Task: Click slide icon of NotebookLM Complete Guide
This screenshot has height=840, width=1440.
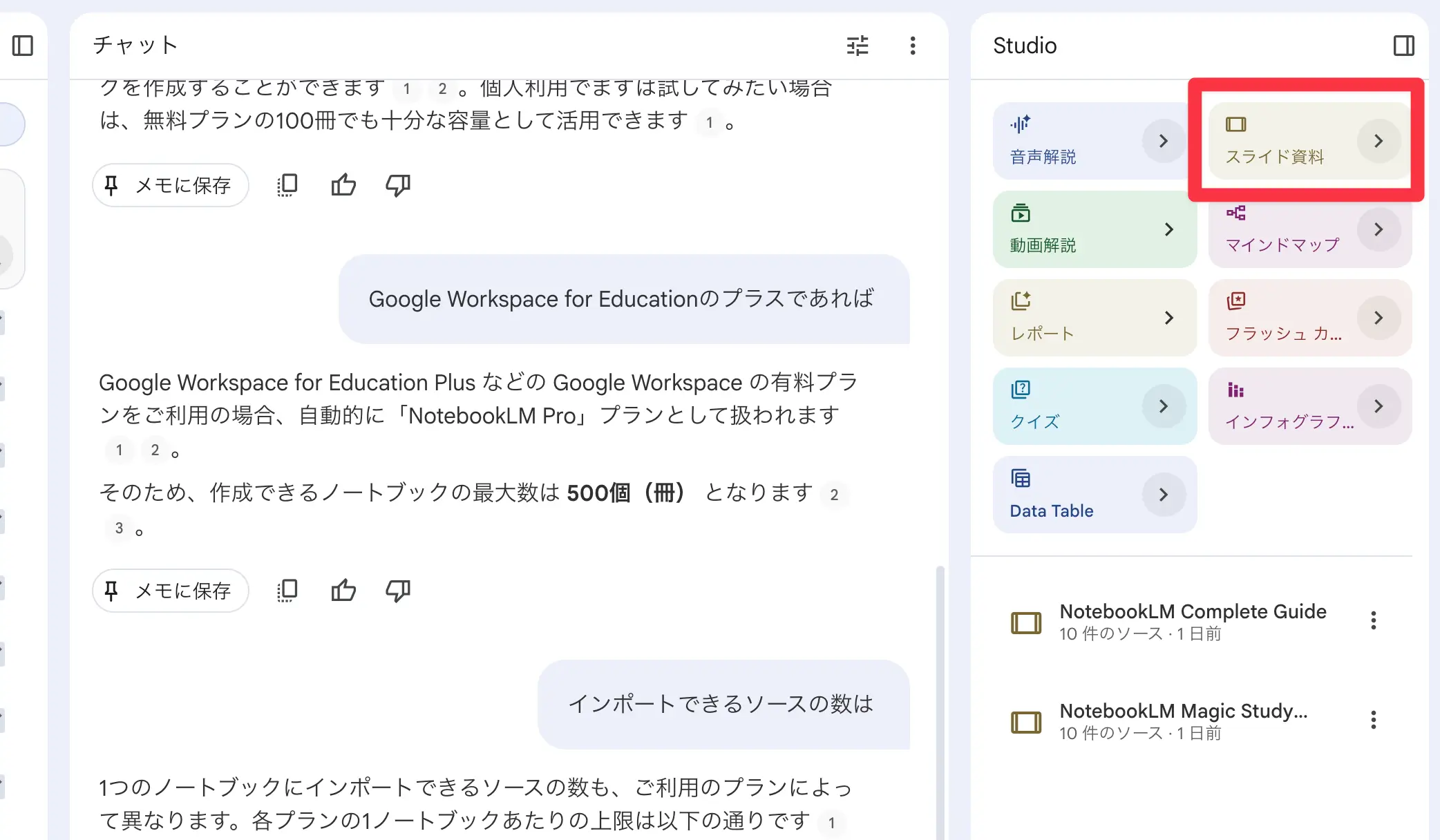Action: click(1026, 622)
